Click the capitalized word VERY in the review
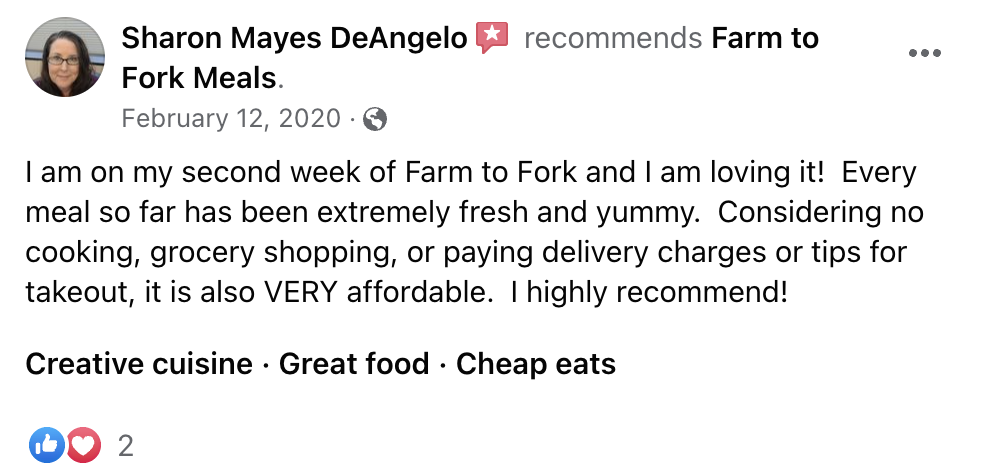This screenshot has height=474, width=982. (x=301, y=292)
